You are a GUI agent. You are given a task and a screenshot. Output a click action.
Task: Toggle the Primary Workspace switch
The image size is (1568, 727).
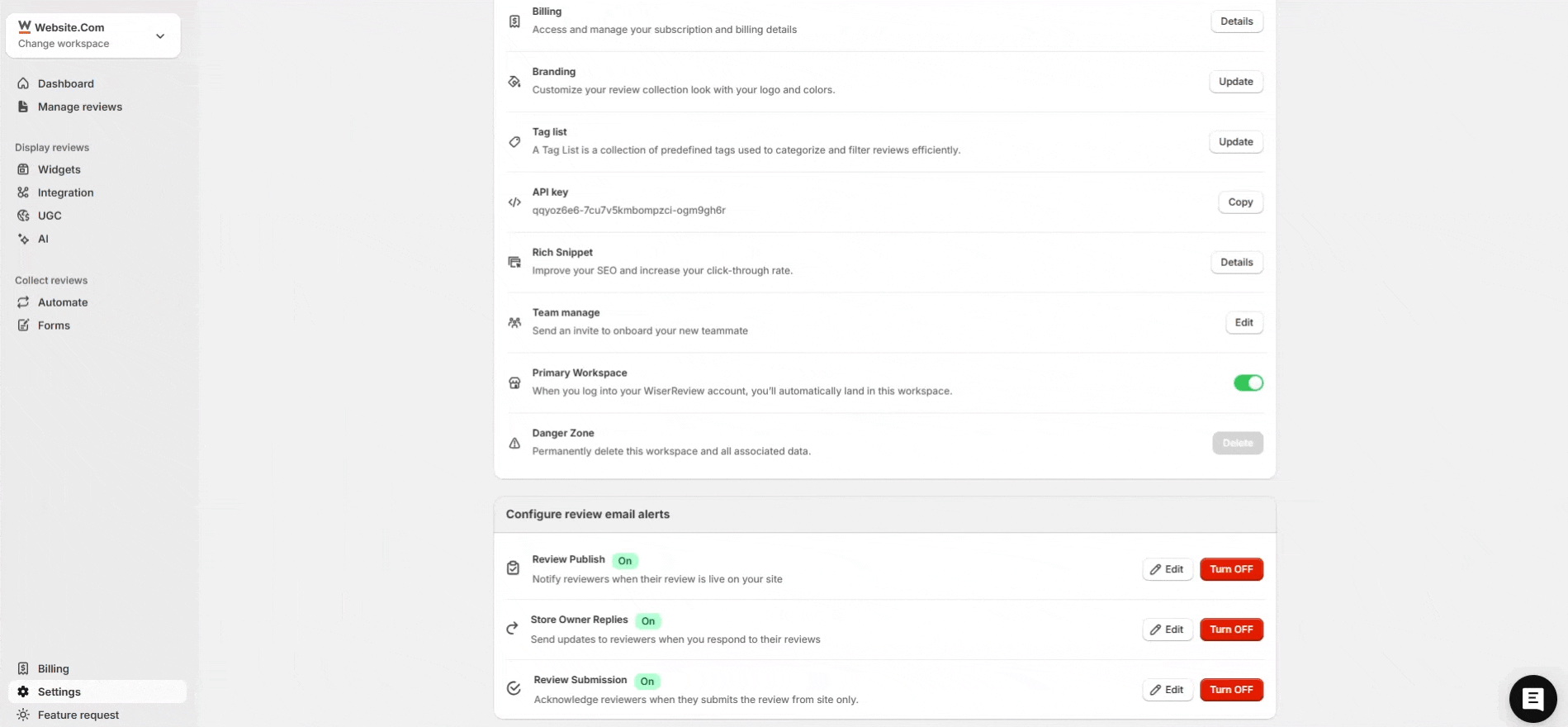pos(1248,383)
